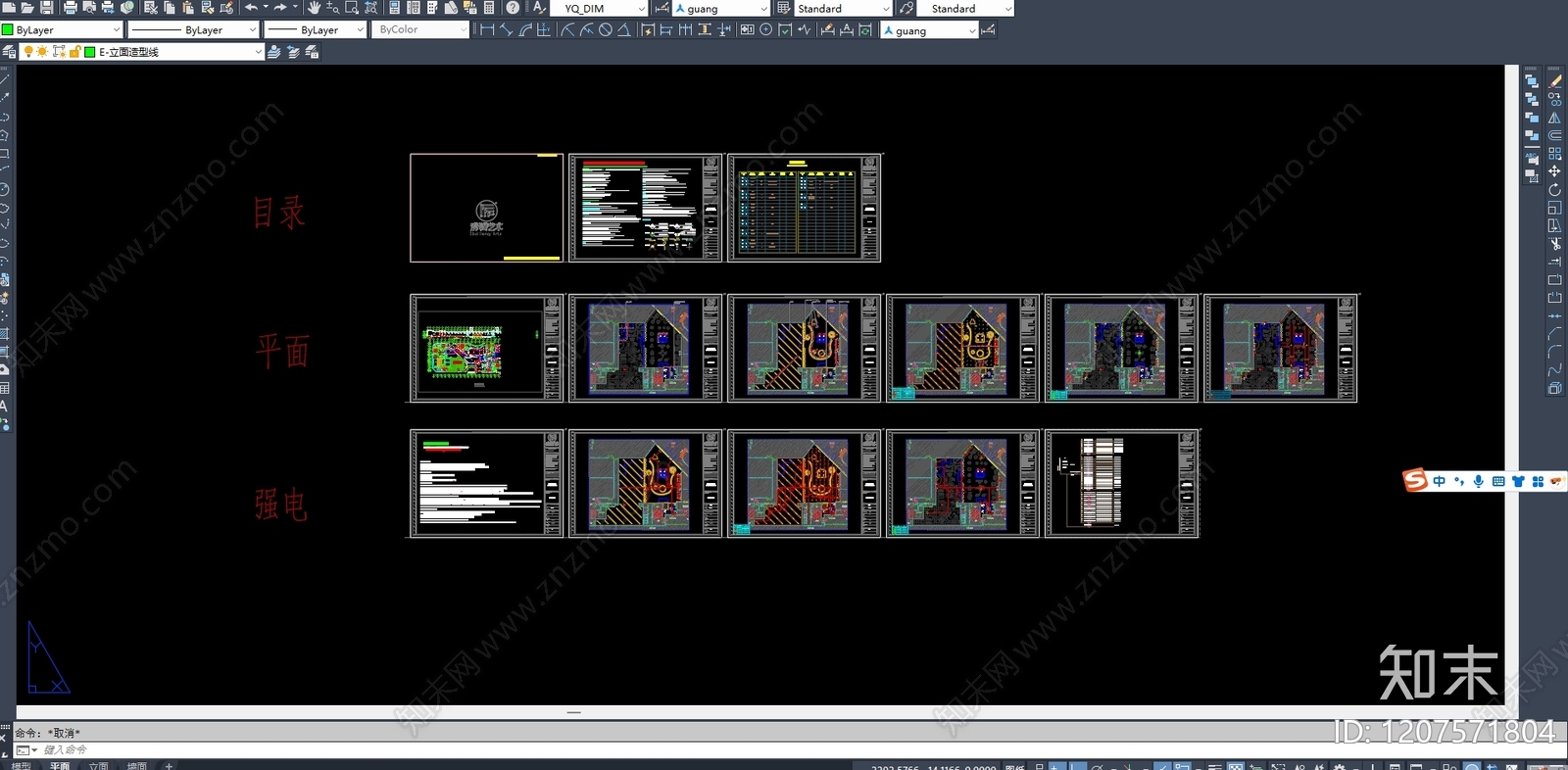Open the YQ_DIM dimension style dropdown
This screenshot has width=1568, height=770.
(x=600, y=8)
